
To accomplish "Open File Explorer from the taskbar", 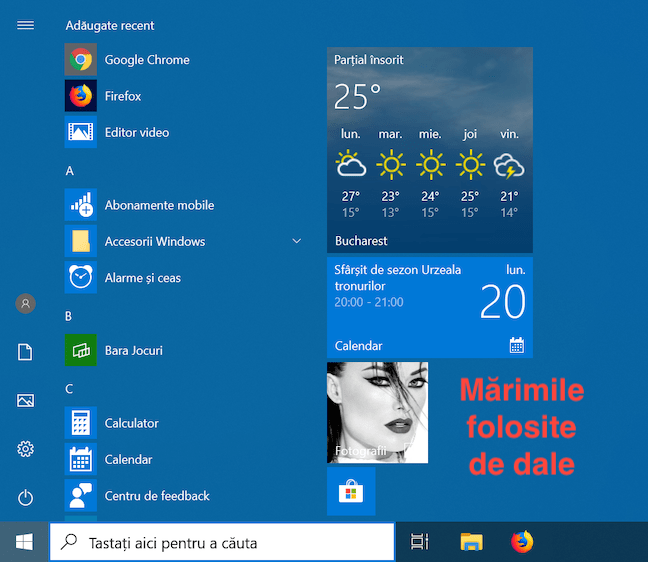I will tap(471, 542).
